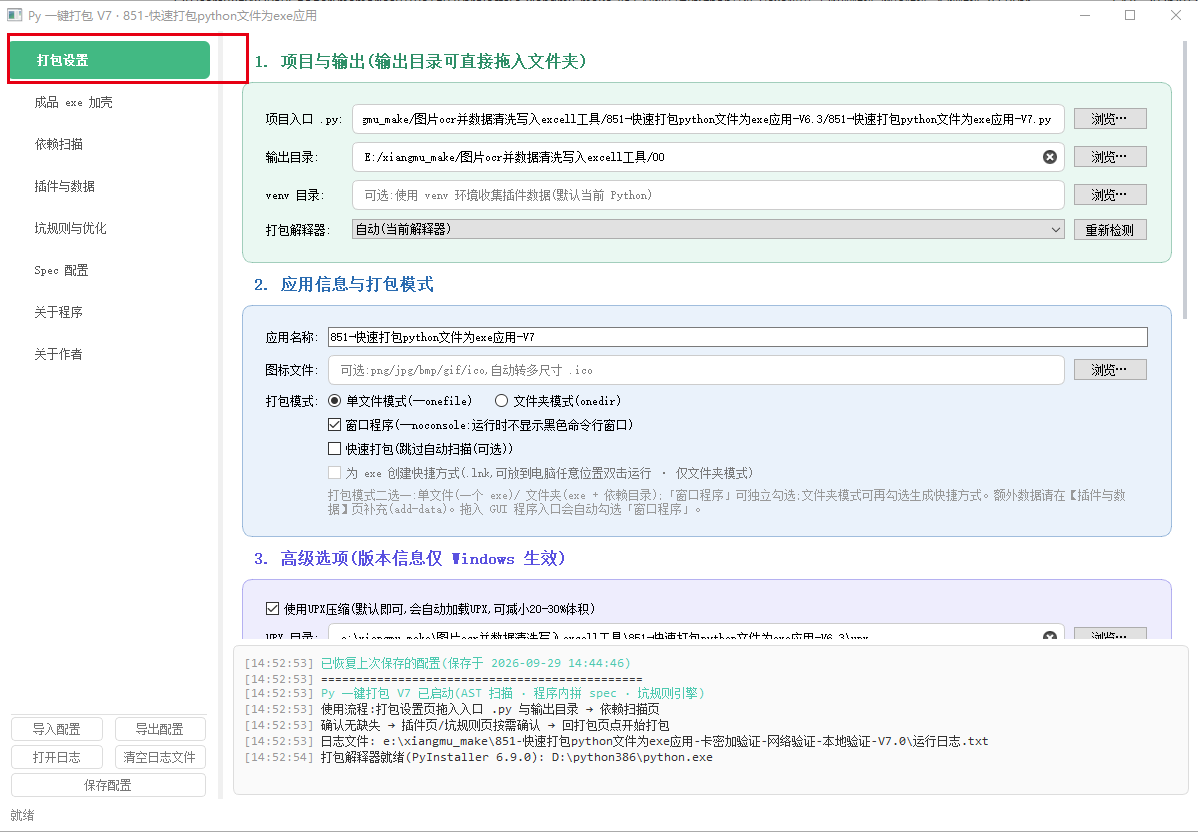Screen dimensions: 1198x832
Task: Open the 打包设置 page
Action: [x=111, y=60]
